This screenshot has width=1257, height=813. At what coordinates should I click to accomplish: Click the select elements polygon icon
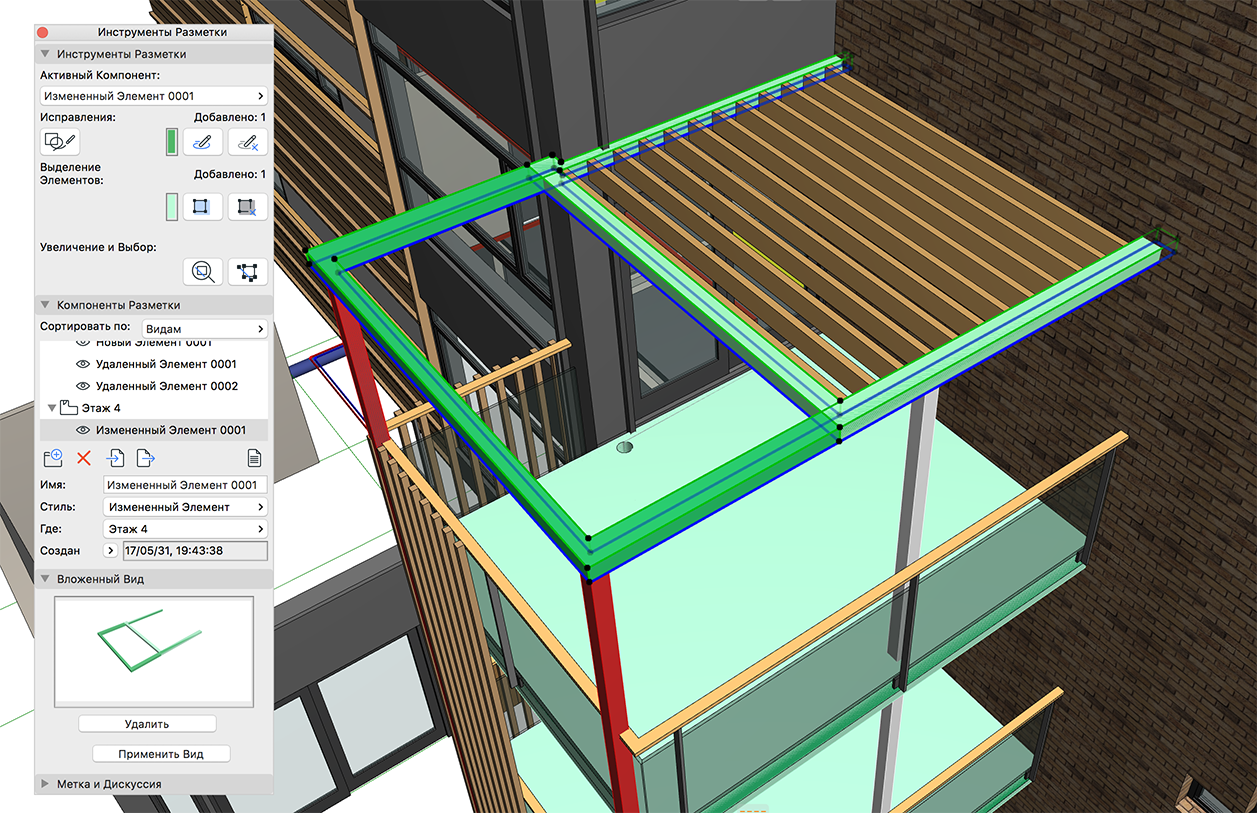point(248,271)
